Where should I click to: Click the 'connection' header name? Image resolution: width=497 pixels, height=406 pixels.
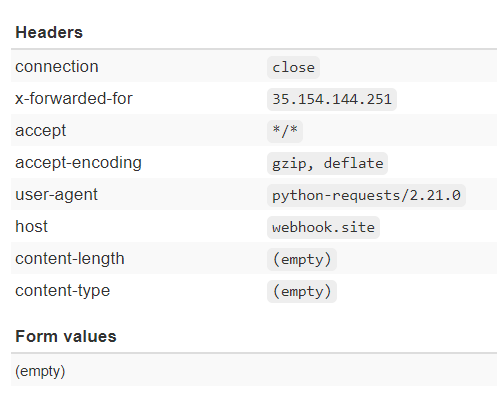tap(57, 66)
